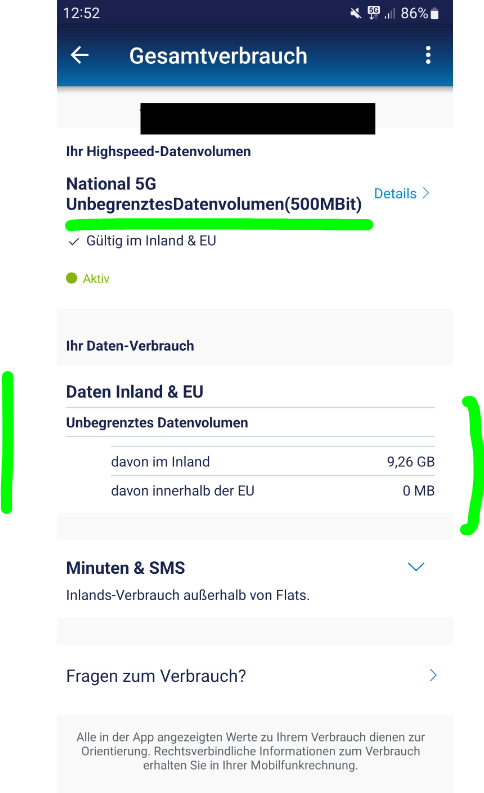Tap checkmark beside Gültig im Inland & EU
Screen dimensions: 484x793
pyautogui.click(x=74, y=242)
